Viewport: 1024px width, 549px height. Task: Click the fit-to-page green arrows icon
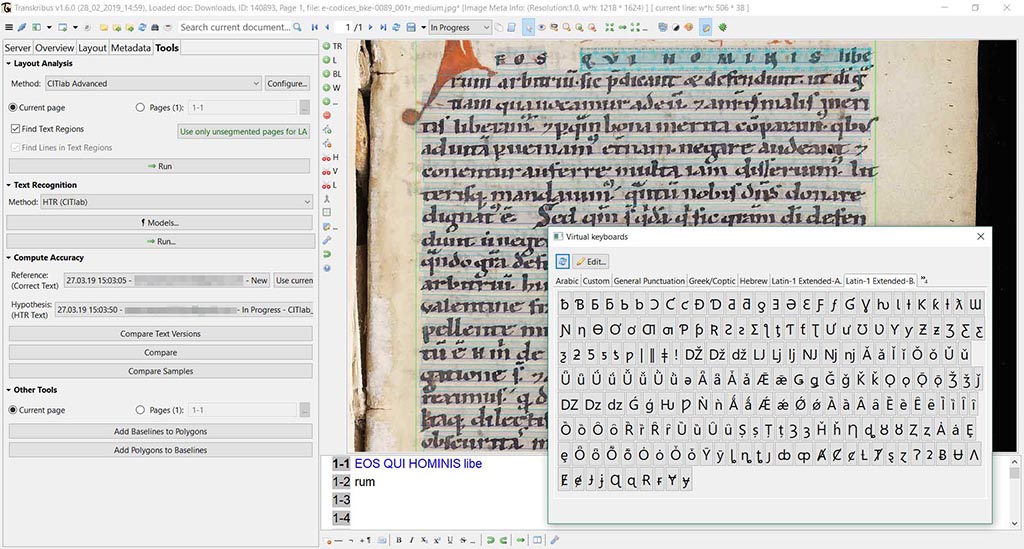pos(609,27)
